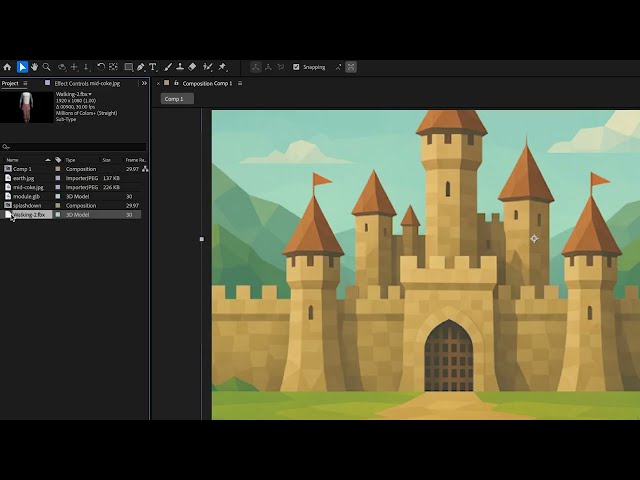
Task: Select the Hand tool
Action: [x=34, y=67]
